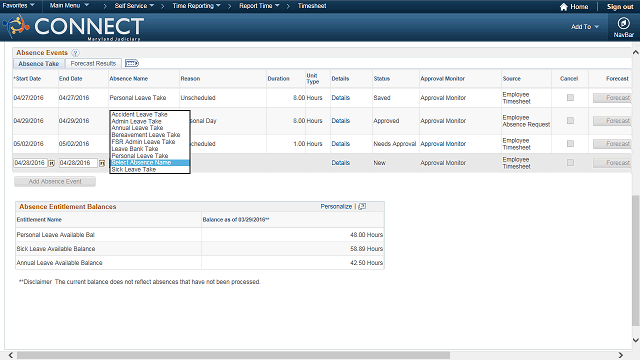Click the scroll left arrow
The height and width of the screenshot is (360, 640).
point(11,355)
